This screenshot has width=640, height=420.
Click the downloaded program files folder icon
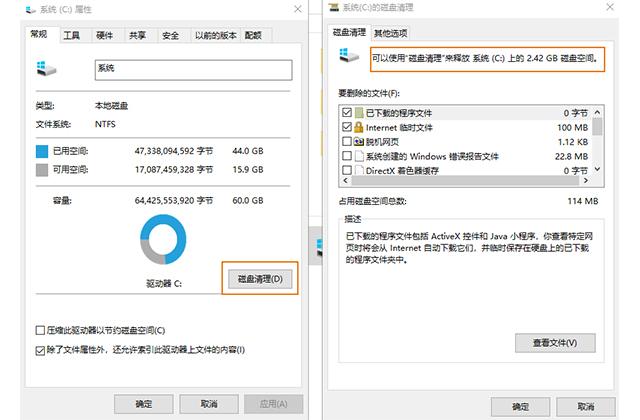pos(359,113)
